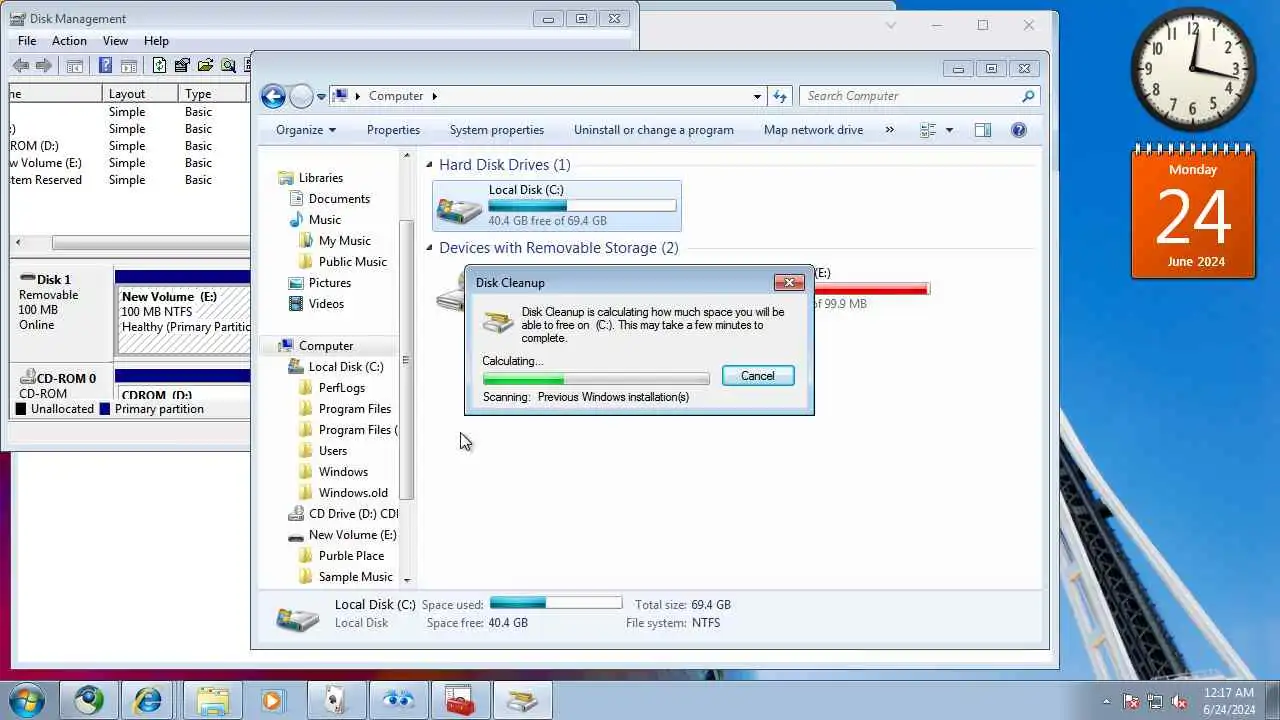Click System properties in explorer toolbar
1280x720 pixels.
(497, 130)
